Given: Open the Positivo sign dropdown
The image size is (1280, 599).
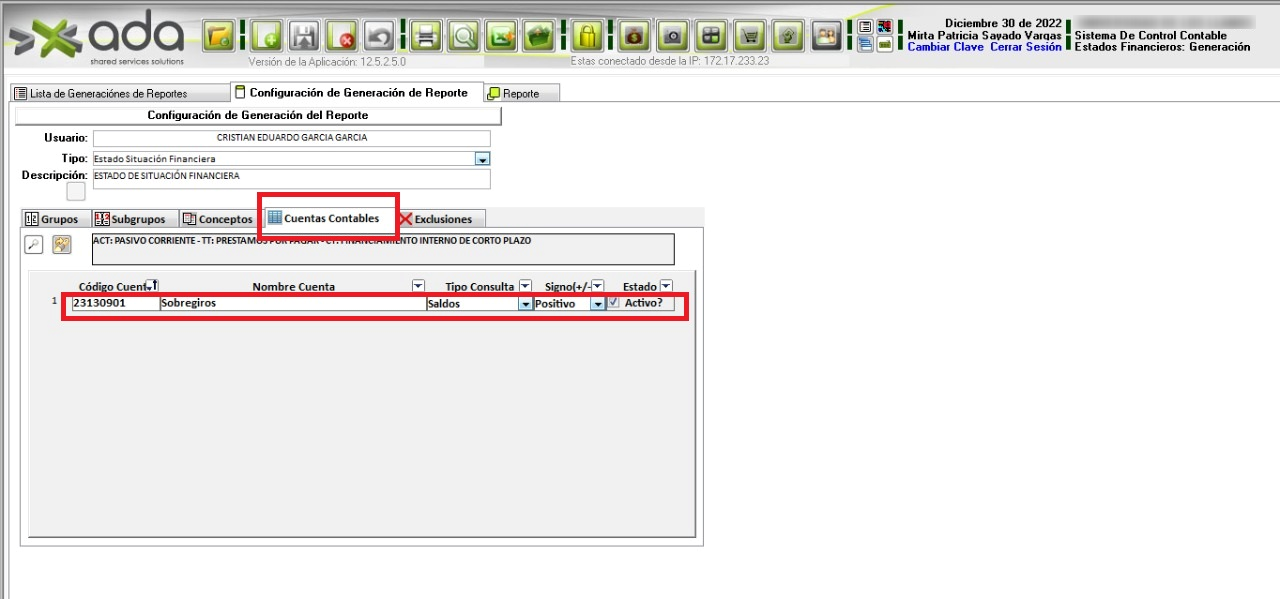Looking at the screenshot, I should pyautogui.click(x=598, y=304).
